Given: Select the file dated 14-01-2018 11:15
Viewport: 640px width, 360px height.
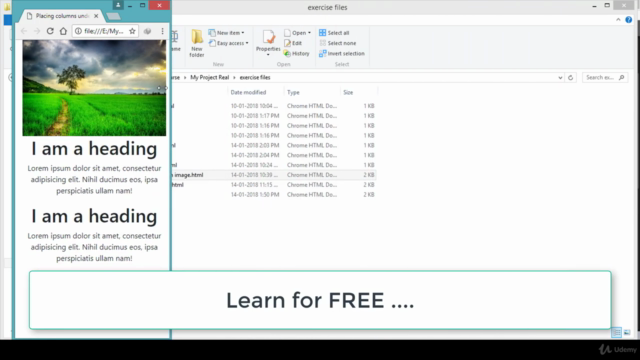Looking at the screenshot, I should [273, 185].
